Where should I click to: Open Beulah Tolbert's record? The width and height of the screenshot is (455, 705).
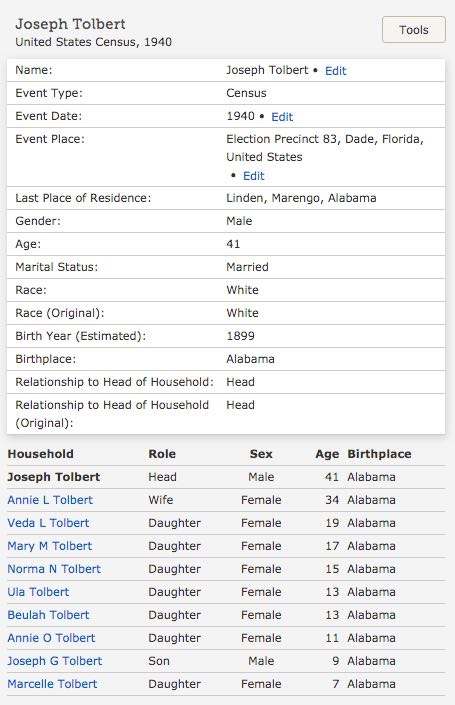click(48, 615)
